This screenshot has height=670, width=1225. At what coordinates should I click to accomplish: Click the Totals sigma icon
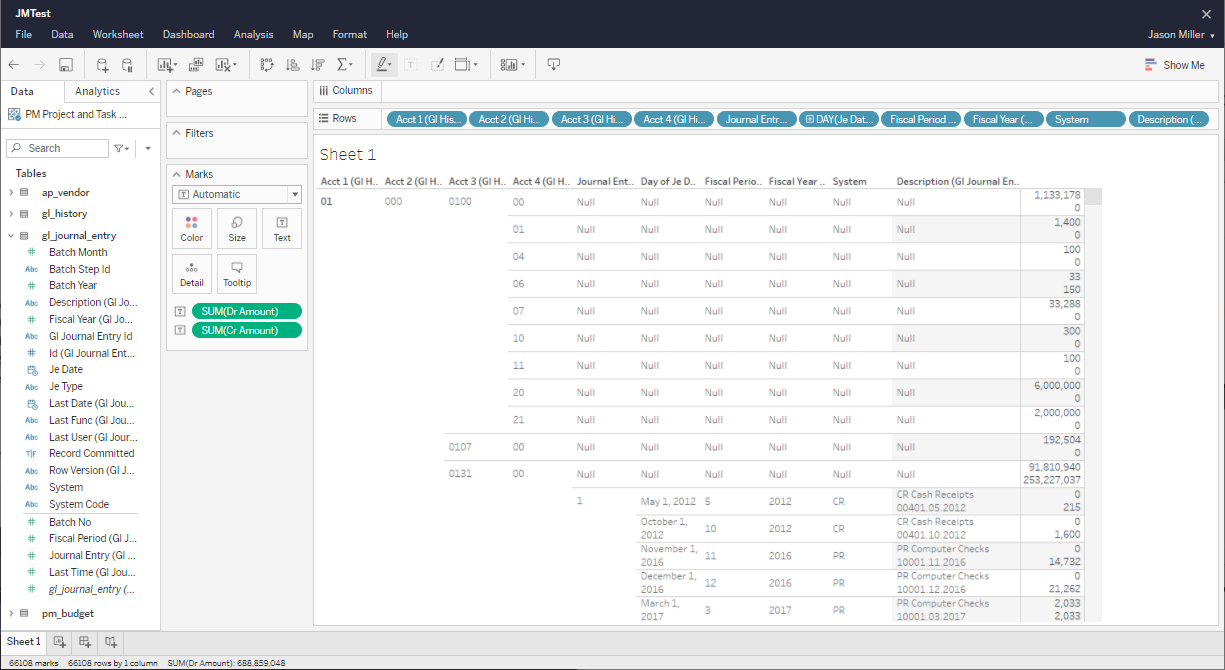click(x=345, y=65)
